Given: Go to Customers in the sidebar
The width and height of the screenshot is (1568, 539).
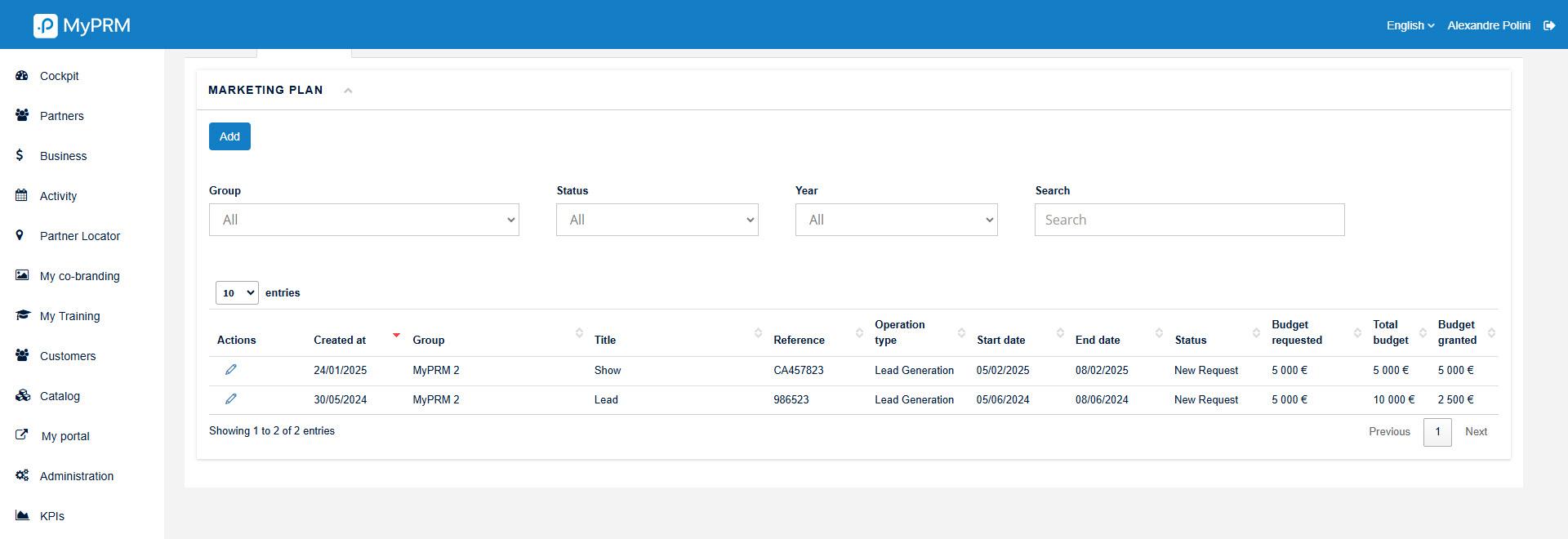Looking at the screenshot, I should [x=68, y=356].
